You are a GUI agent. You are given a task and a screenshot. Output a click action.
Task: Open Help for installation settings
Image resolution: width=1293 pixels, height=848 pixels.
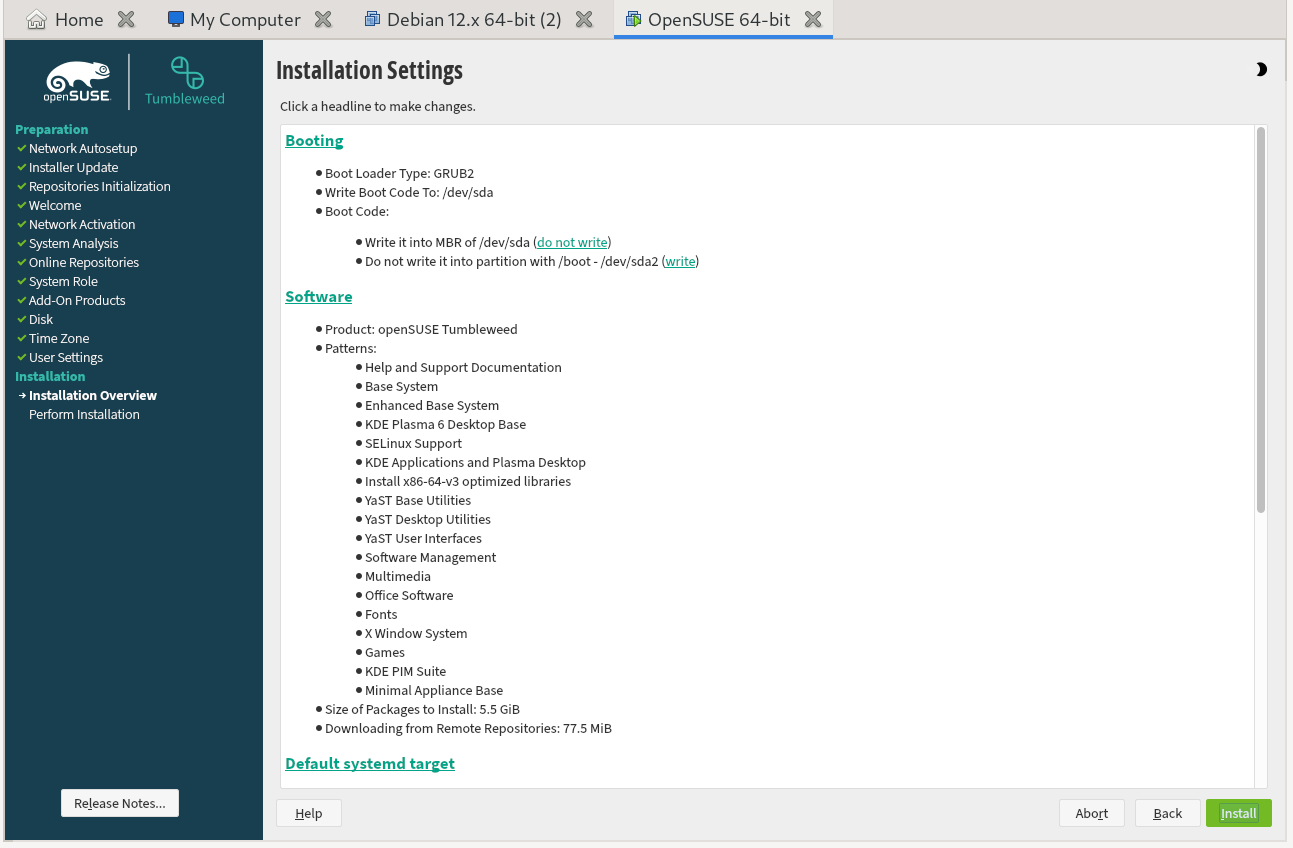pyautogui.click(x=309, y=813)
